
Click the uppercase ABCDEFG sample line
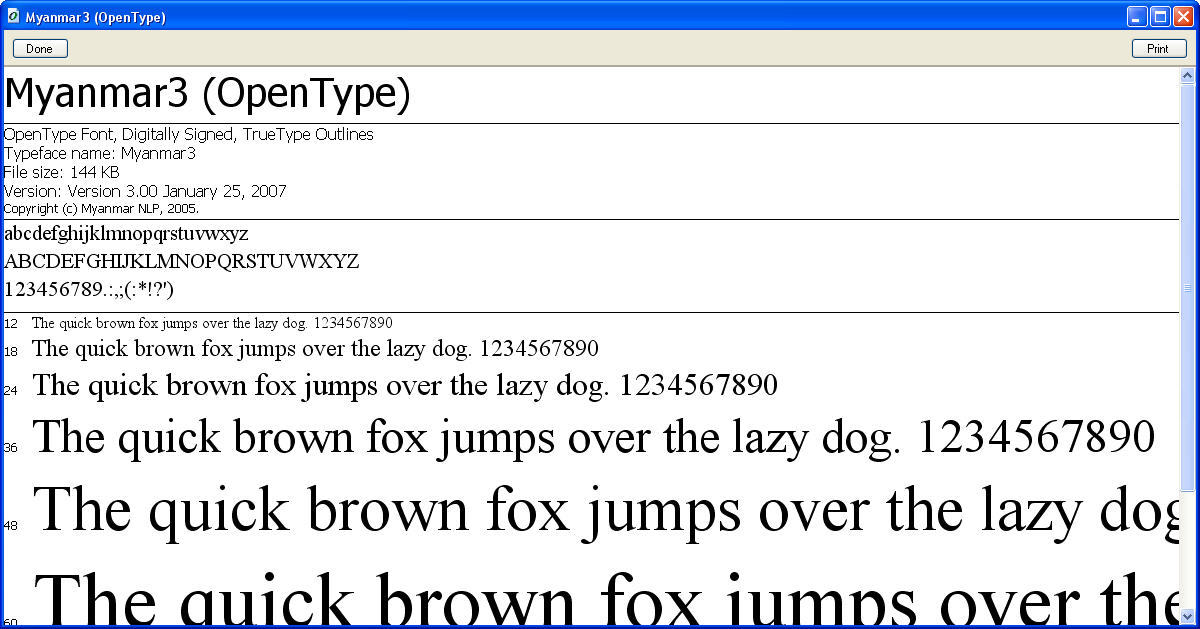pyautogui.click(x=182, y=262)
